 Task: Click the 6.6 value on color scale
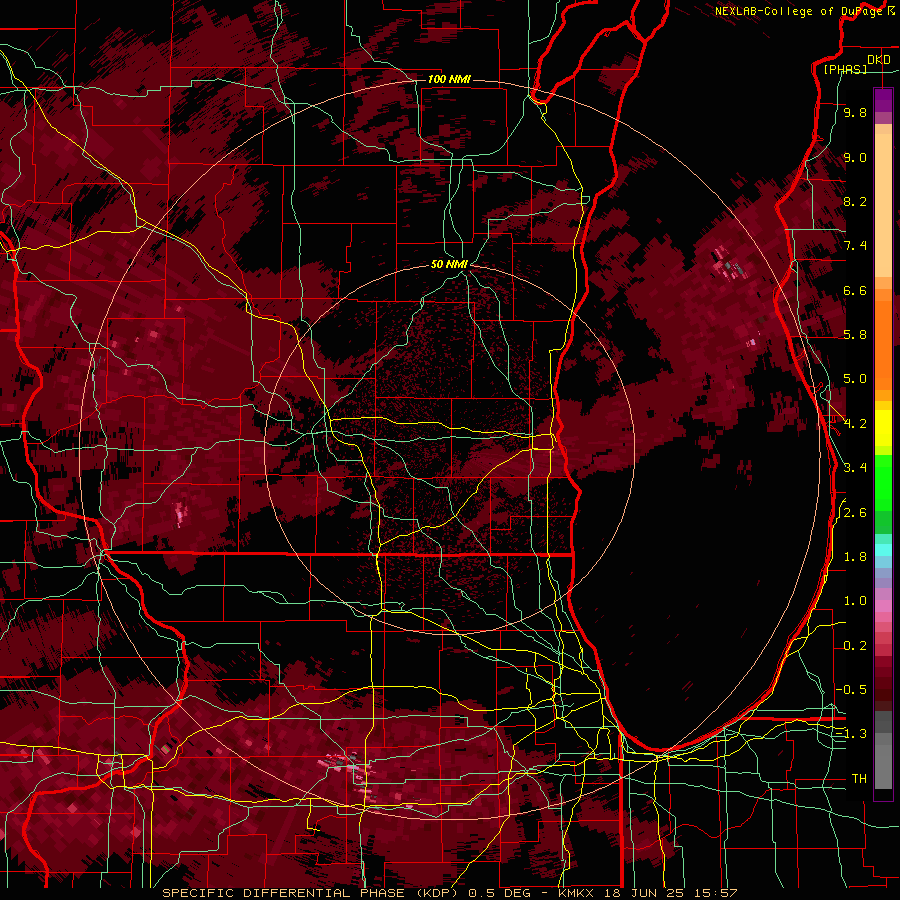(855, 290)
